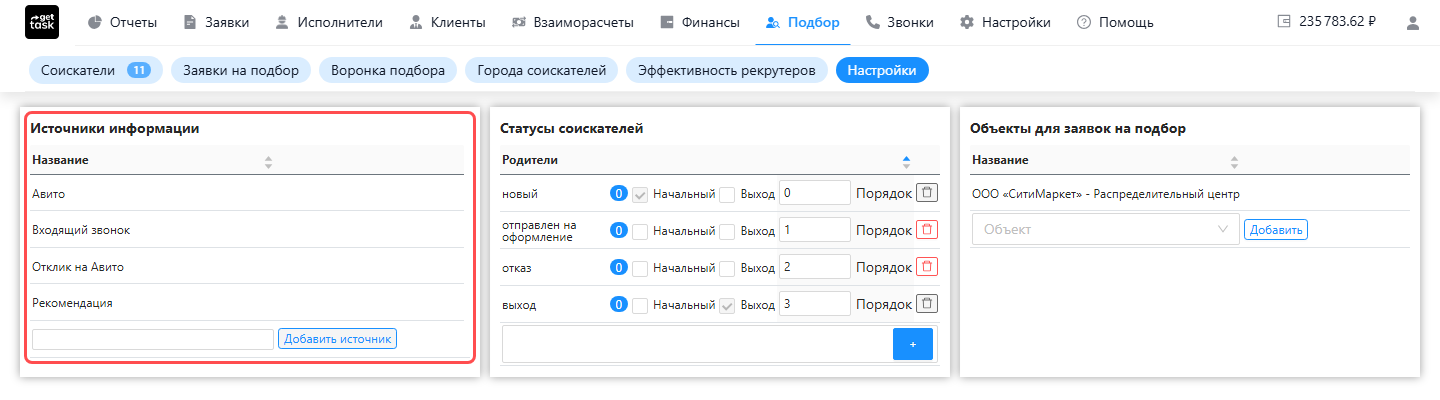Edit order field with value 1
The image size is (1440, 400).
(814, 230)
